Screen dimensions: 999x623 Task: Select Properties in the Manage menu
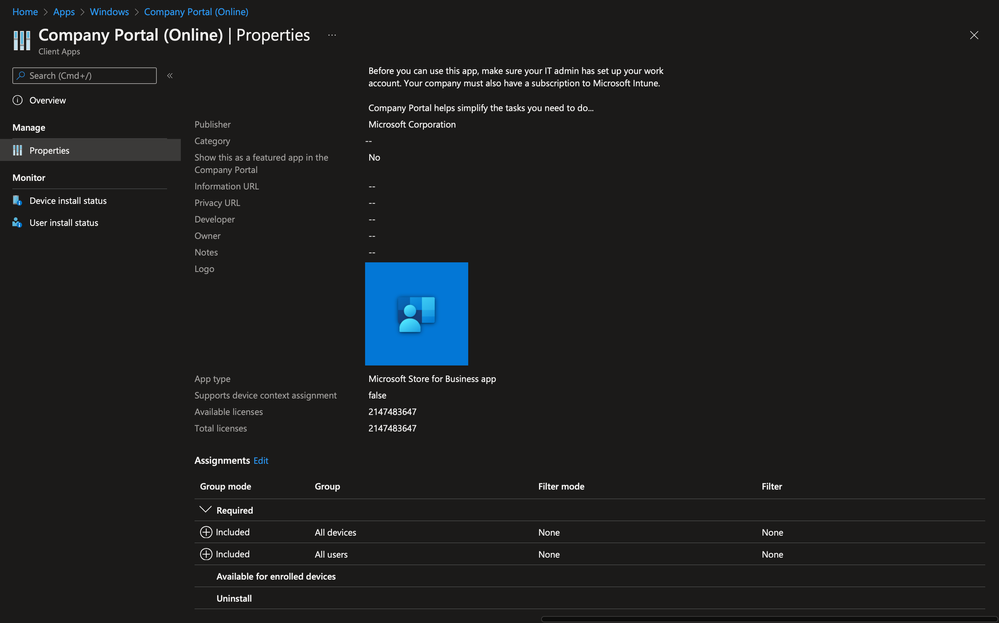click(x=90, y=150)
